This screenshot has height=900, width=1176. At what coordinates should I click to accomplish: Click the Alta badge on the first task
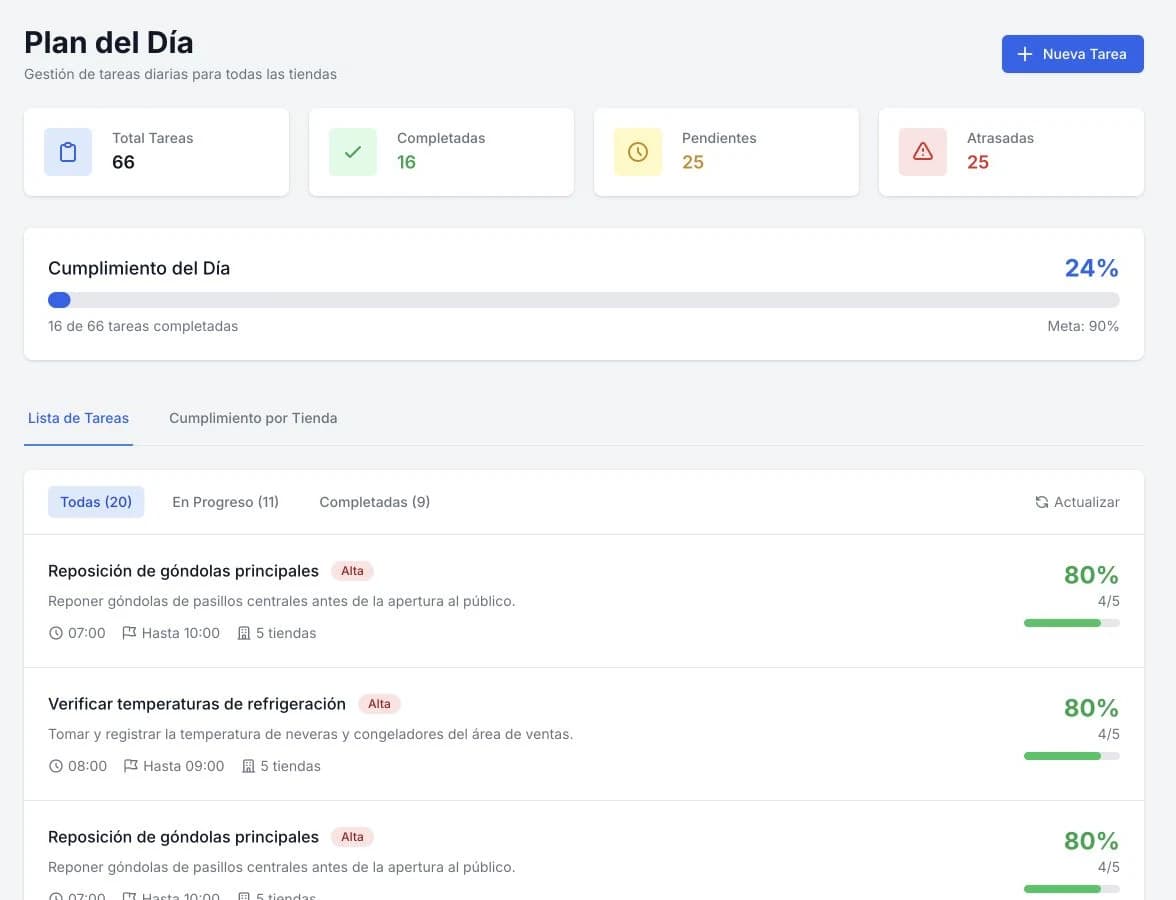[x=352, y=571]
